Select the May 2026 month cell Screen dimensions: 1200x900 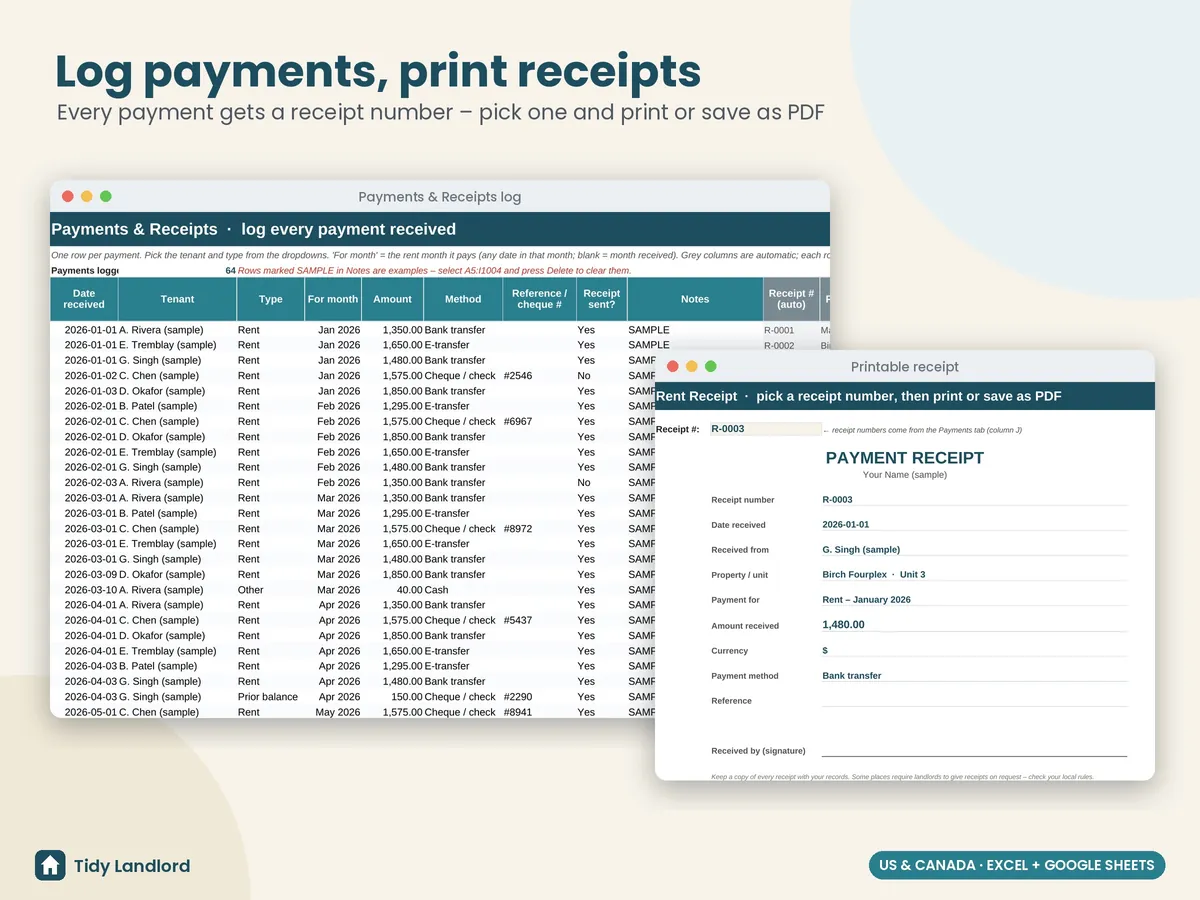coord(333,712)
